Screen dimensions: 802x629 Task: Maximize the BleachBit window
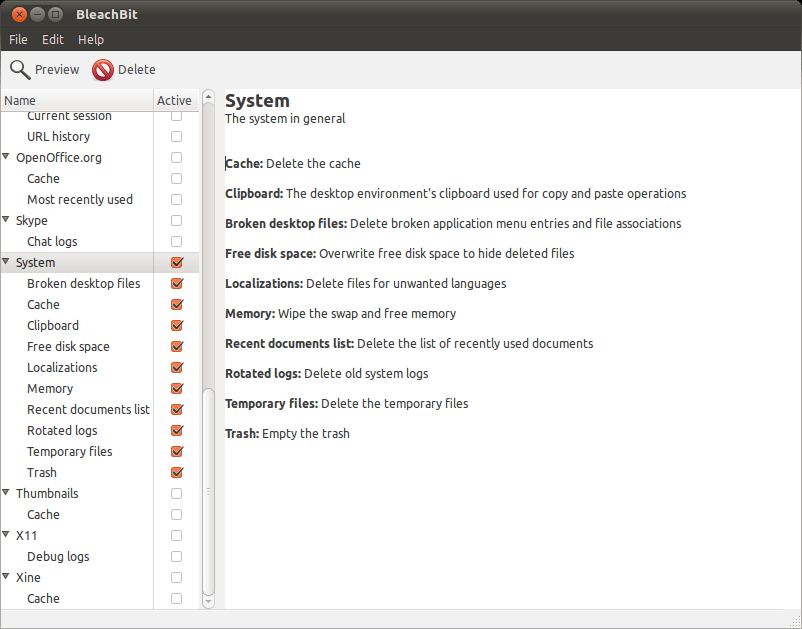coord(55,14)
